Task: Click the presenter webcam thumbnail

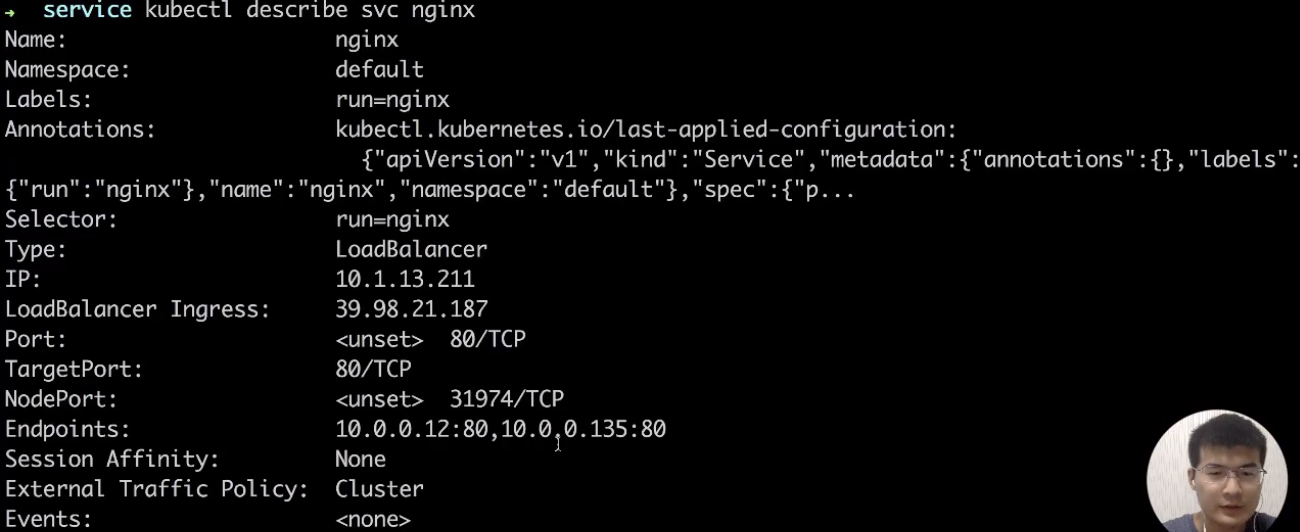Action: point(1216,472)
